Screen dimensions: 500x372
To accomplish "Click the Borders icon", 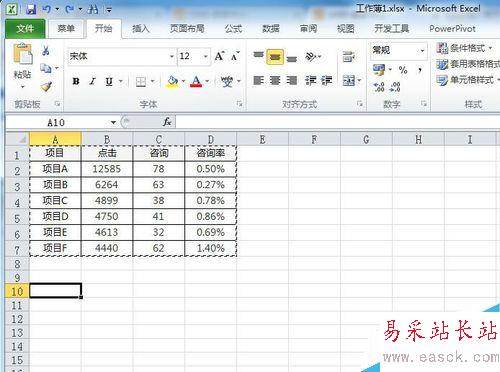I will [x=141, y=81].
